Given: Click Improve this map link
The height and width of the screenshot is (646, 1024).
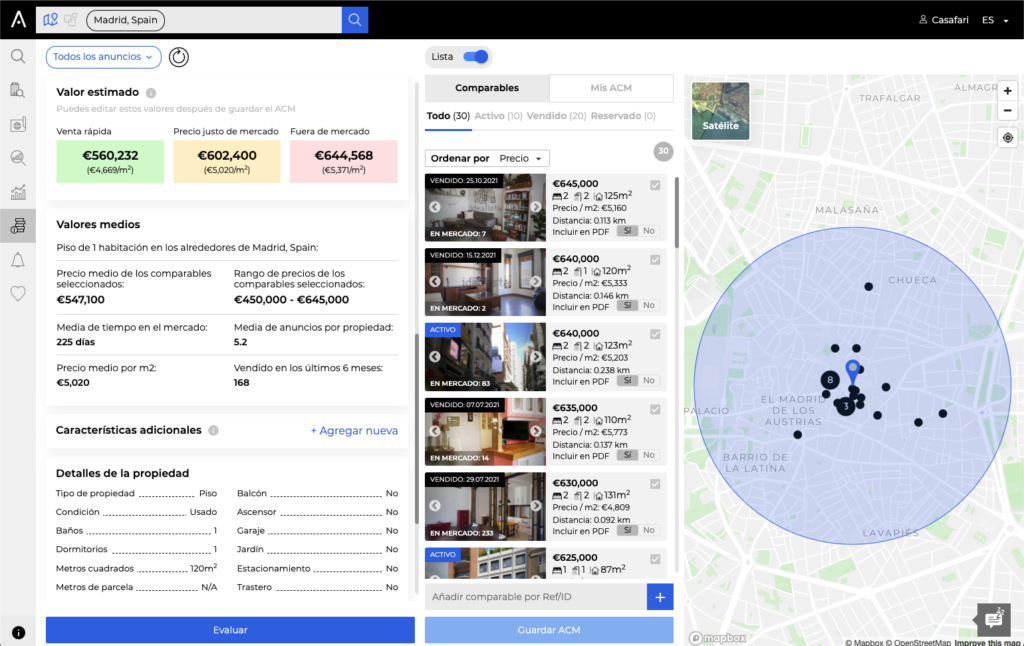Looking at the screenshot, I should [989, 642].
